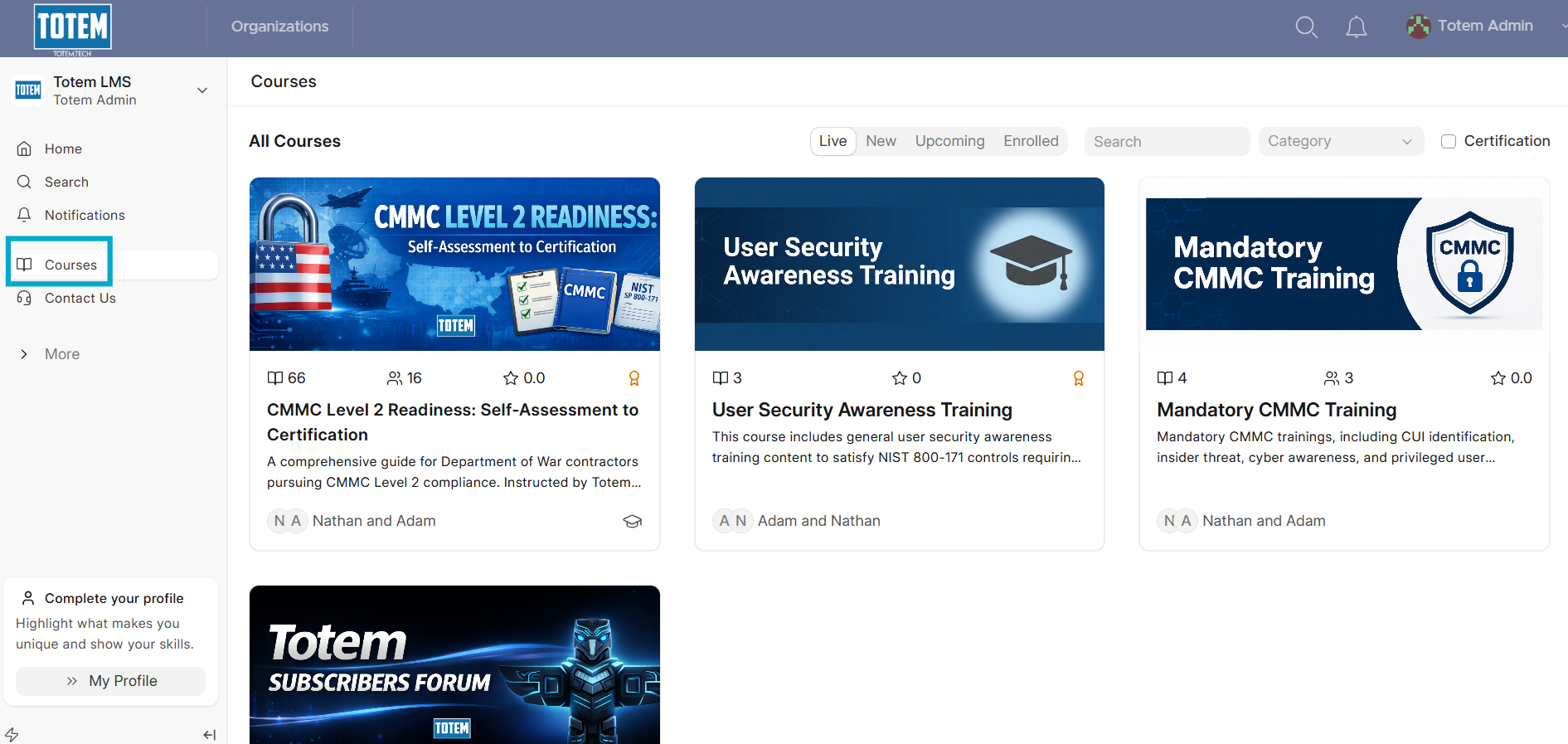
Task: Click instructors Adam and Nathan
Action: [819, 521]
